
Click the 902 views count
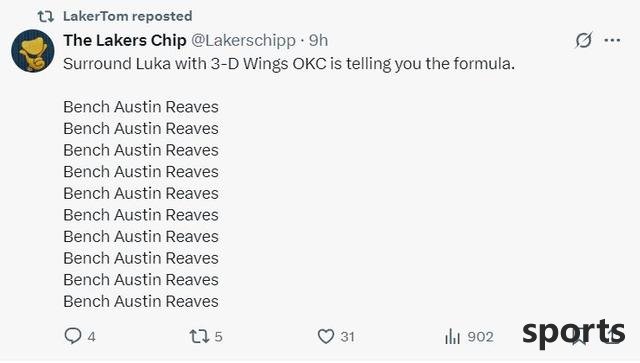[480, 337]
